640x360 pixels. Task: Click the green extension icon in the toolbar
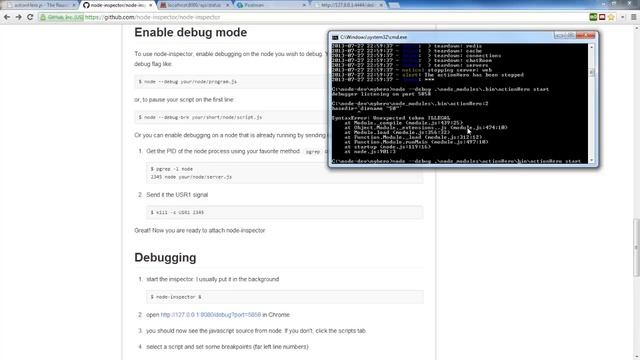(593, 17)
